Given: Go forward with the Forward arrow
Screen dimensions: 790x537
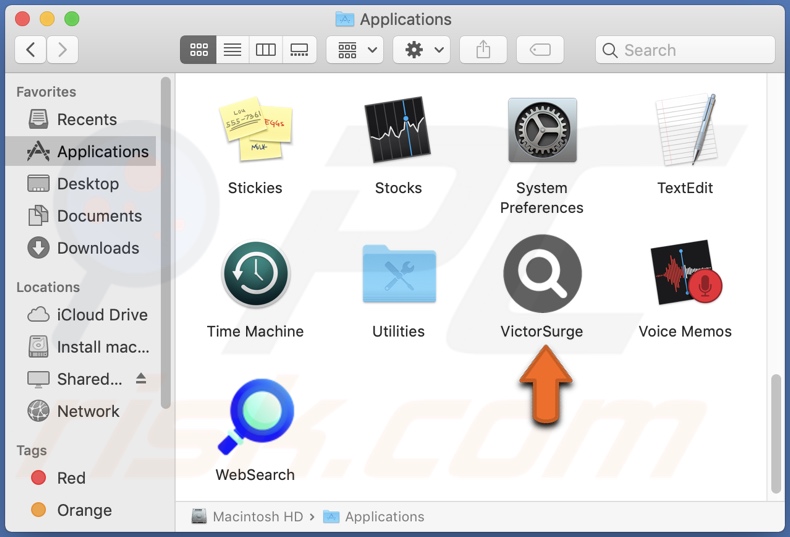Looking at the screenshot, I should (62, 50).
